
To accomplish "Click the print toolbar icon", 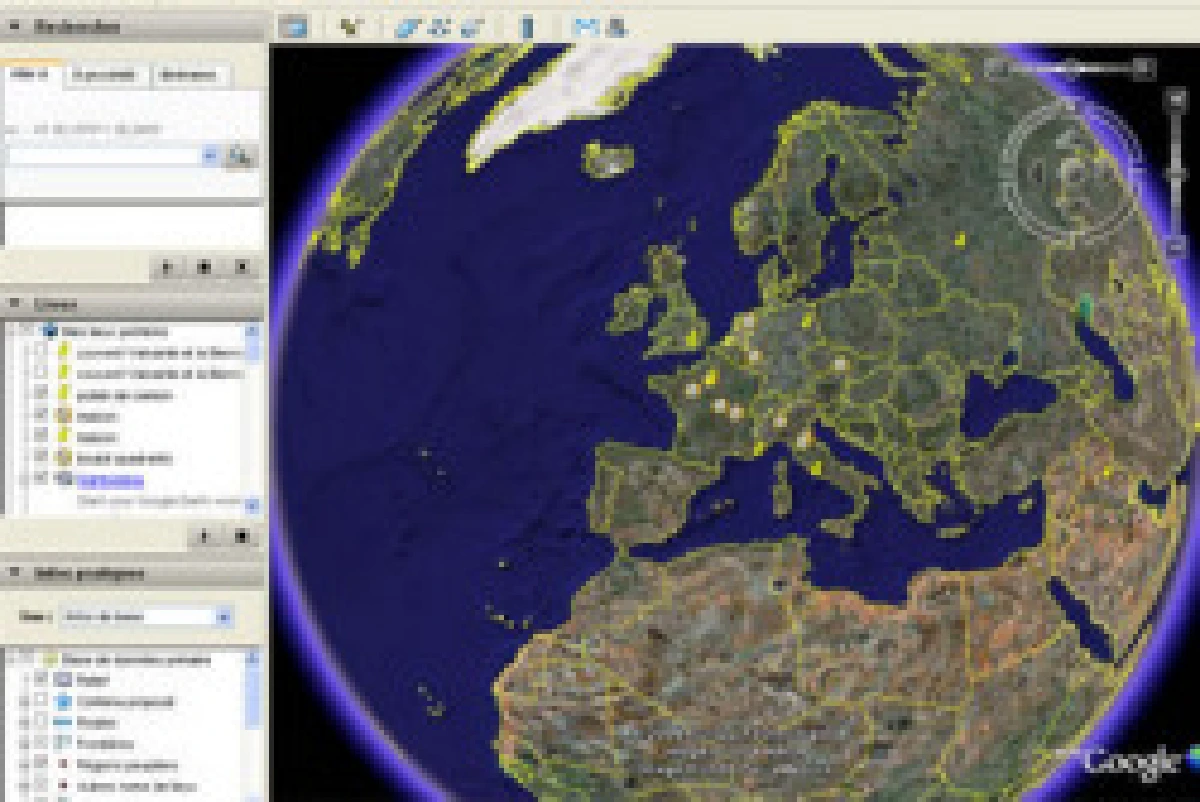I will point(616,28).
